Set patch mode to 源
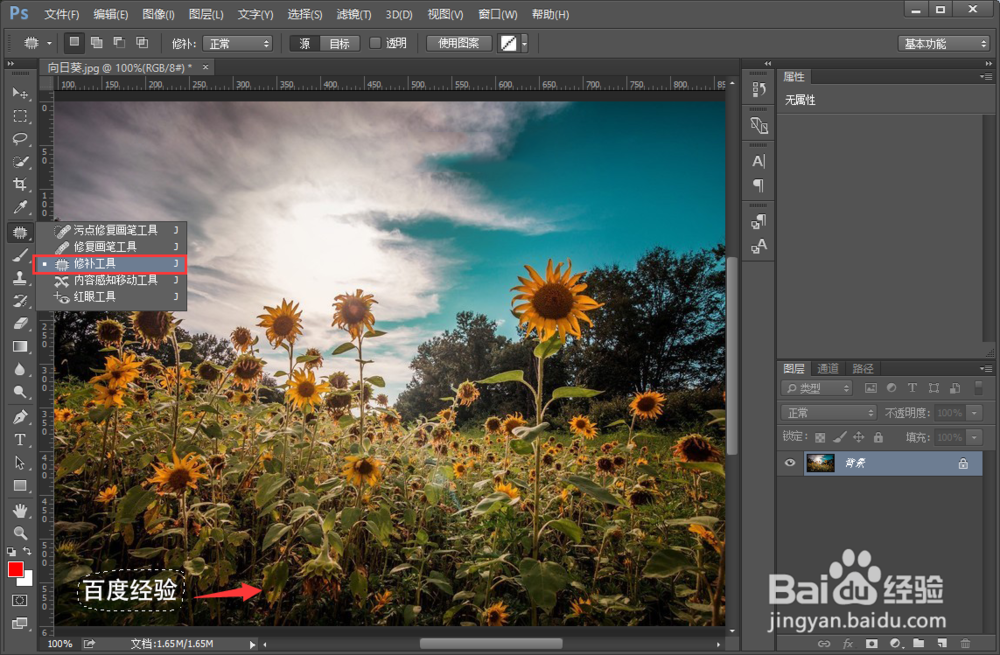This screenshot has height=655, width=1000. pyautogui.click(x=305, y=43)
